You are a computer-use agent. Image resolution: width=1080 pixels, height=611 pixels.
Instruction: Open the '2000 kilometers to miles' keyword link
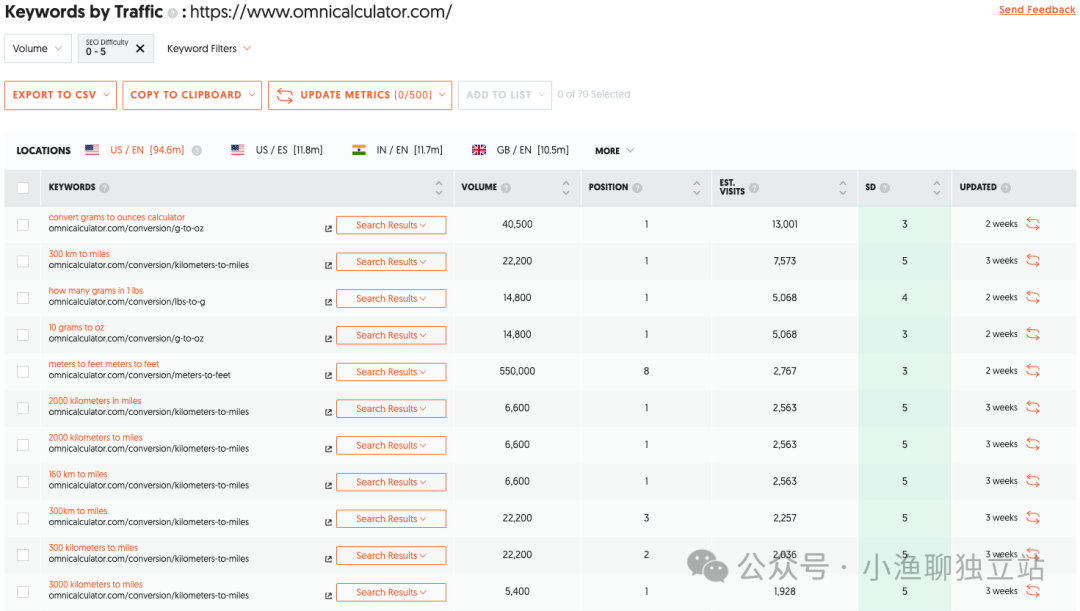96,437
